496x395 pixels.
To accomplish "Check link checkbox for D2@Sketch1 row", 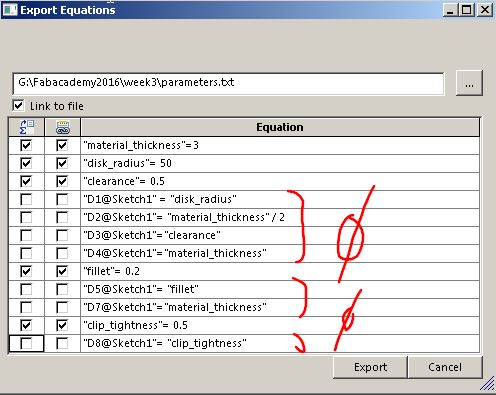I will pyautogui.click(x=62, y=217).
